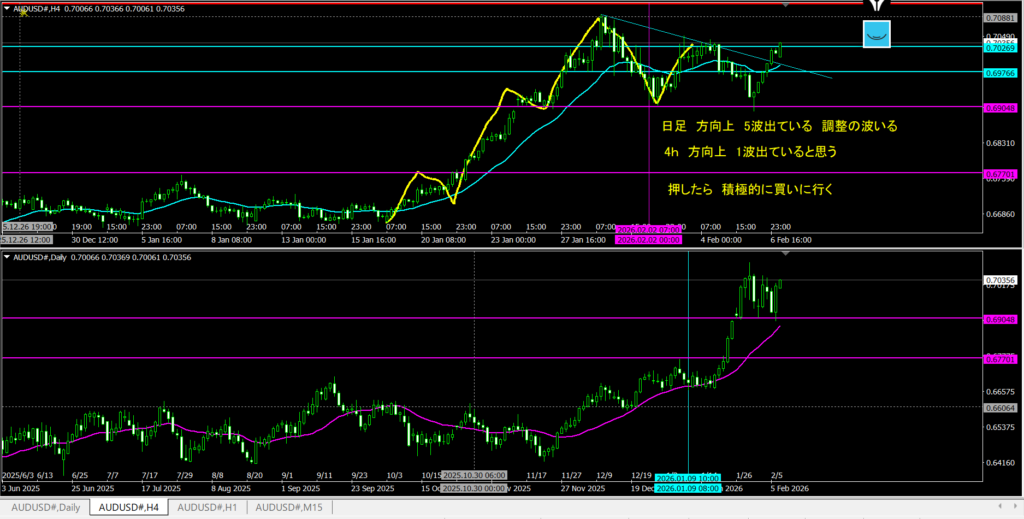
Task: Open the AUDUSD#,H1 chart tab
Action: pyautogui.click(x=207, y=507)
